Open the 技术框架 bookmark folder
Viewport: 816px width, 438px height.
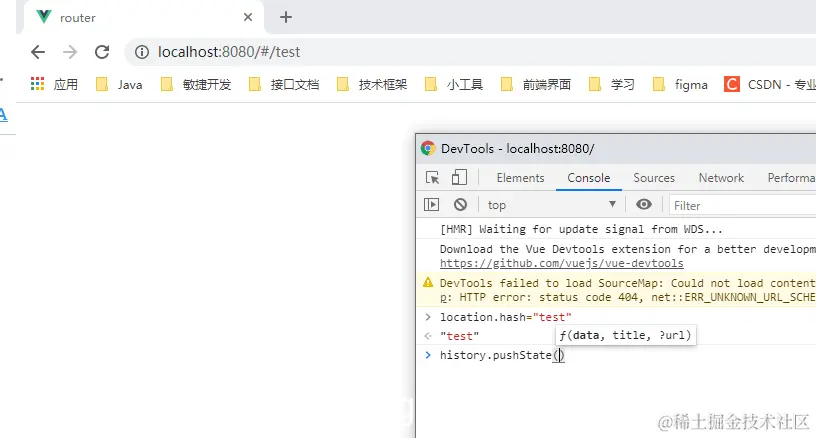coord(372,84)
